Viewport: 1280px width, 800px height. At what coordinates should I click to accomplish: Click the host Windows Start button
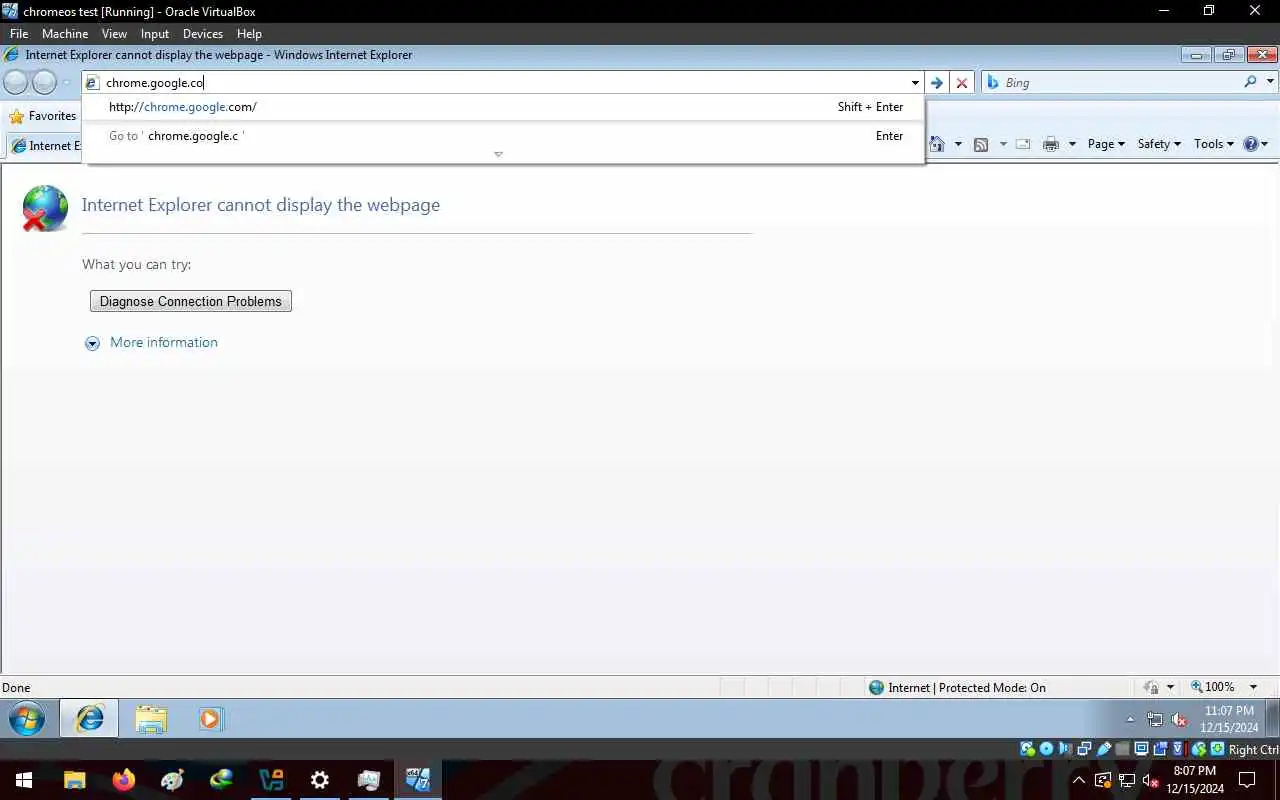[x=24, y=780]
